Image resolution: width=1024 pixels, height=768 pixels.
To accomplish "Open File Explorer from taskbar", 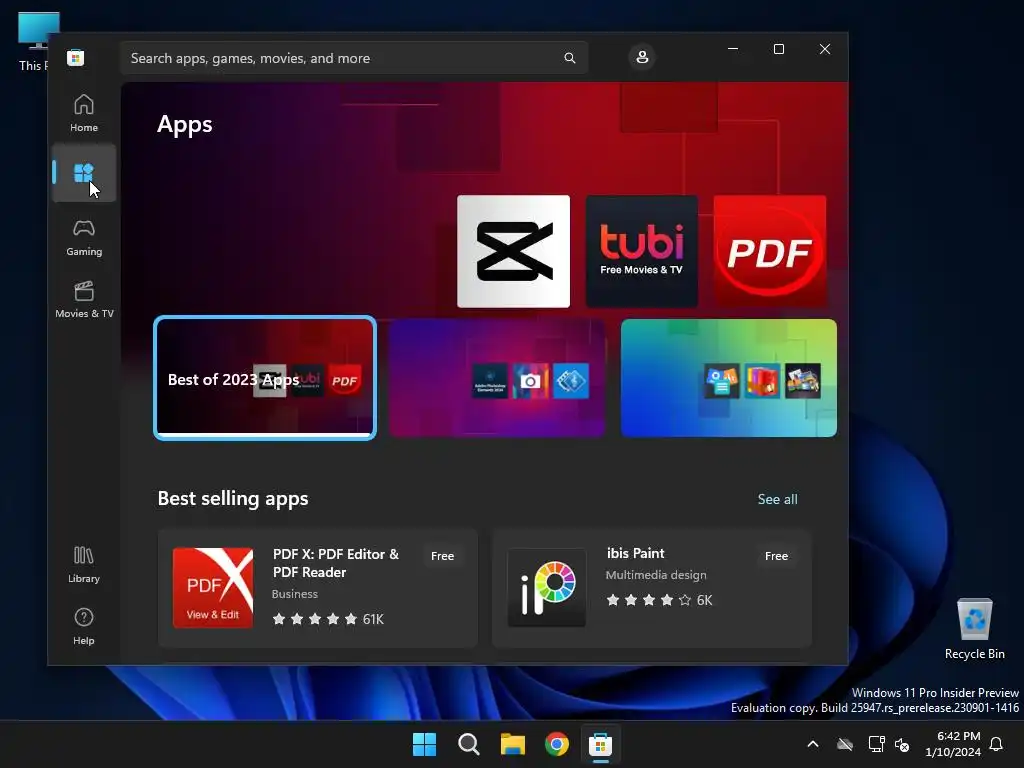I will click(513, 744).
